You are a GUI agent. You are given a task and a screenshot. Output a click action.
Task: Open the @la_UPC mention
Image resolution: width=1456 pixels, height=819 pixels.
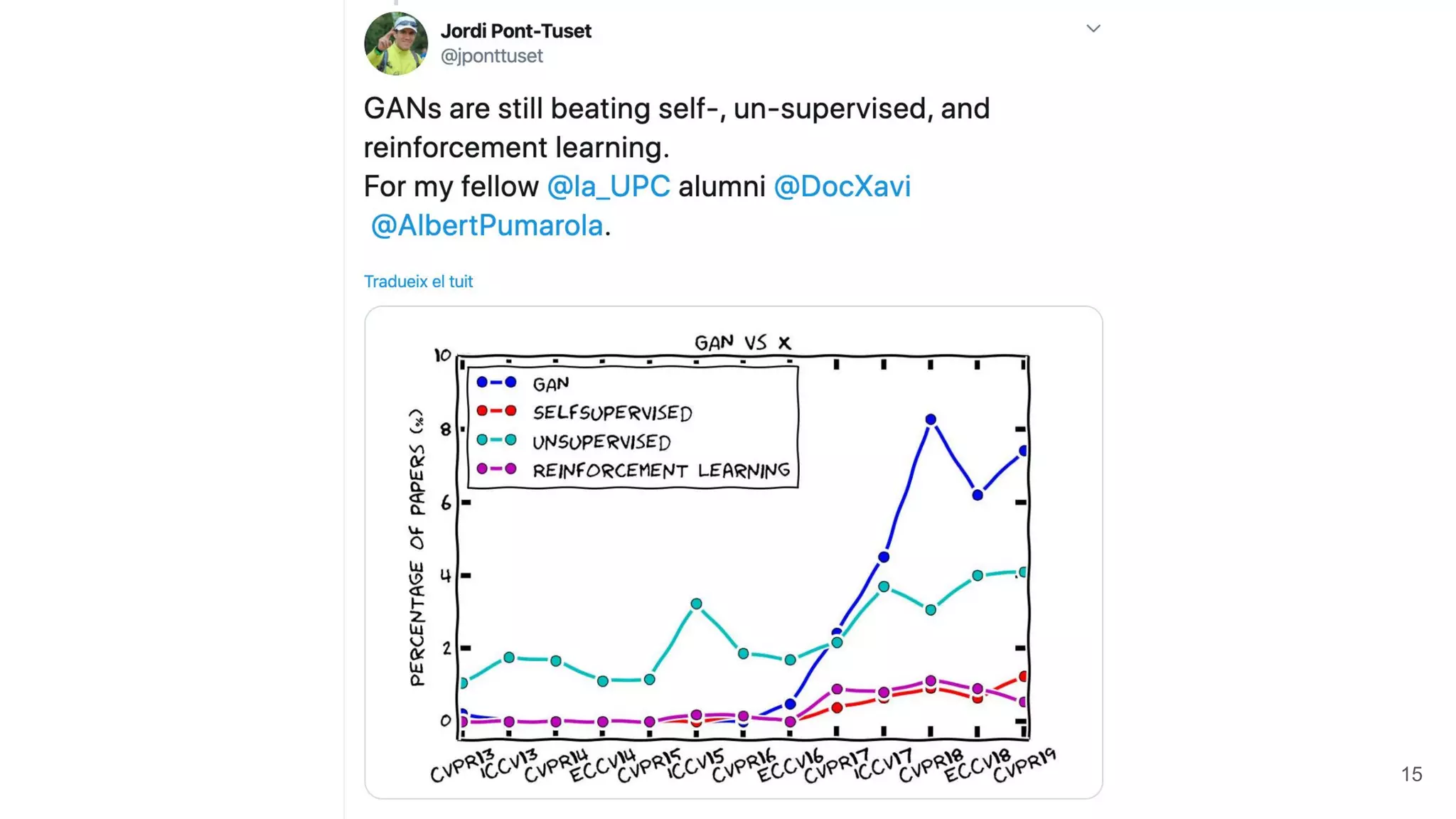[608, 186]
